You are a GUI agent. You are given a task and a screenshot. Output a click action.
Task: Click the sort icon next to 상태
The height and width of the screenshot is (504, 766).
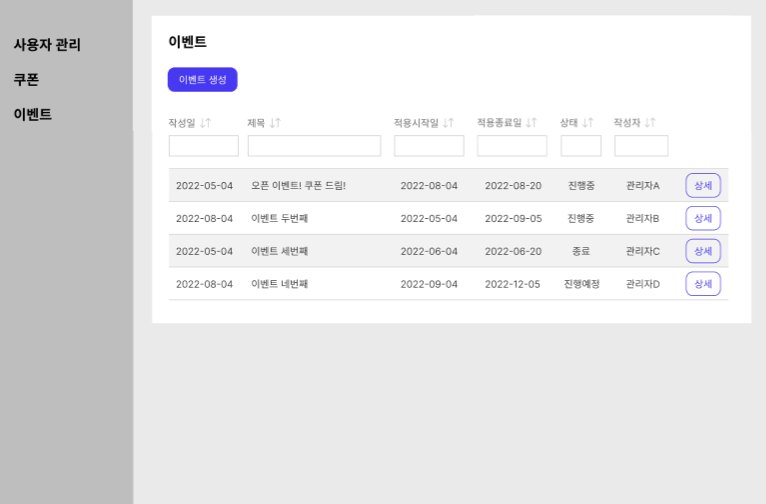pos(588,123)
